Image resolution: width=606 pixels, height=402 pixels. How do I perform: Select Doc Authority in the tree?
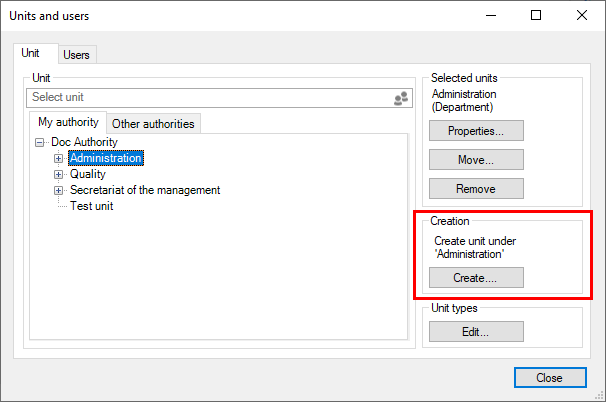tap(84, 142)
